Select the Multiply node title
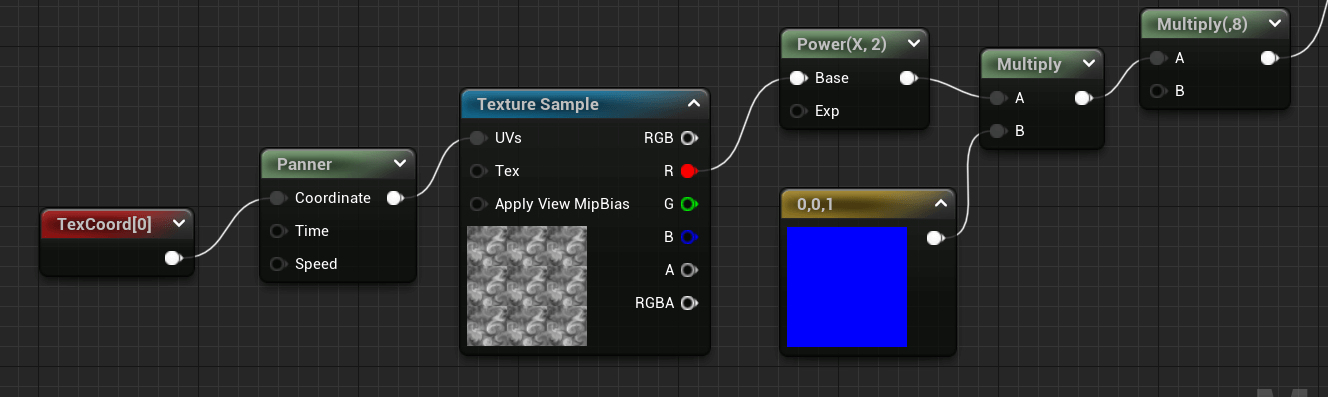This screenshot has width=1328, height=397. tap(1029, 64)
